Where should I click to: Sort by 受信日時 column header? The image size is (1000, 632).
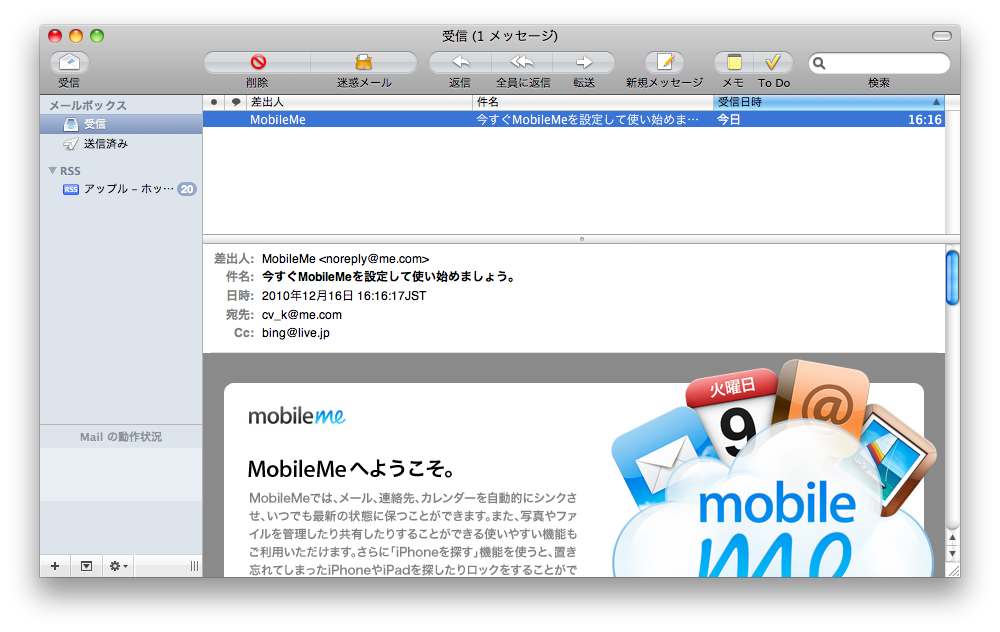tap(829, 102)
